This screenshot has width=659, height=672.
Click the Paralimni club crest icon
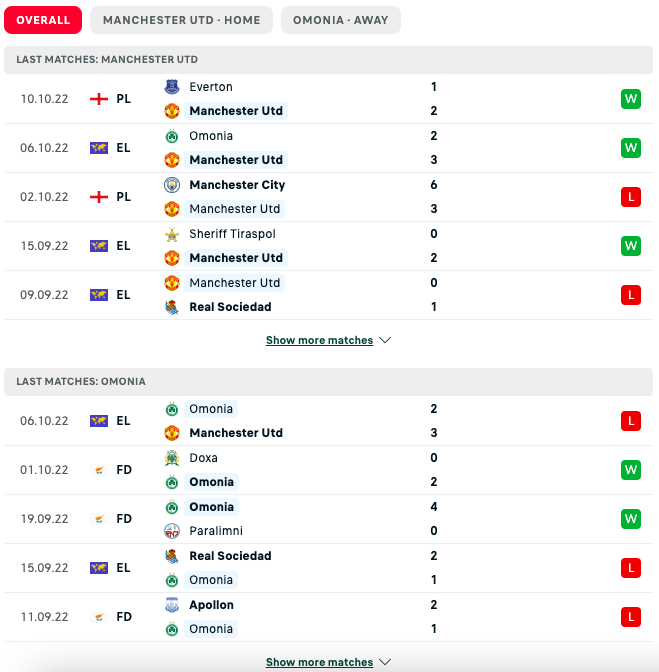pos(171,531)
